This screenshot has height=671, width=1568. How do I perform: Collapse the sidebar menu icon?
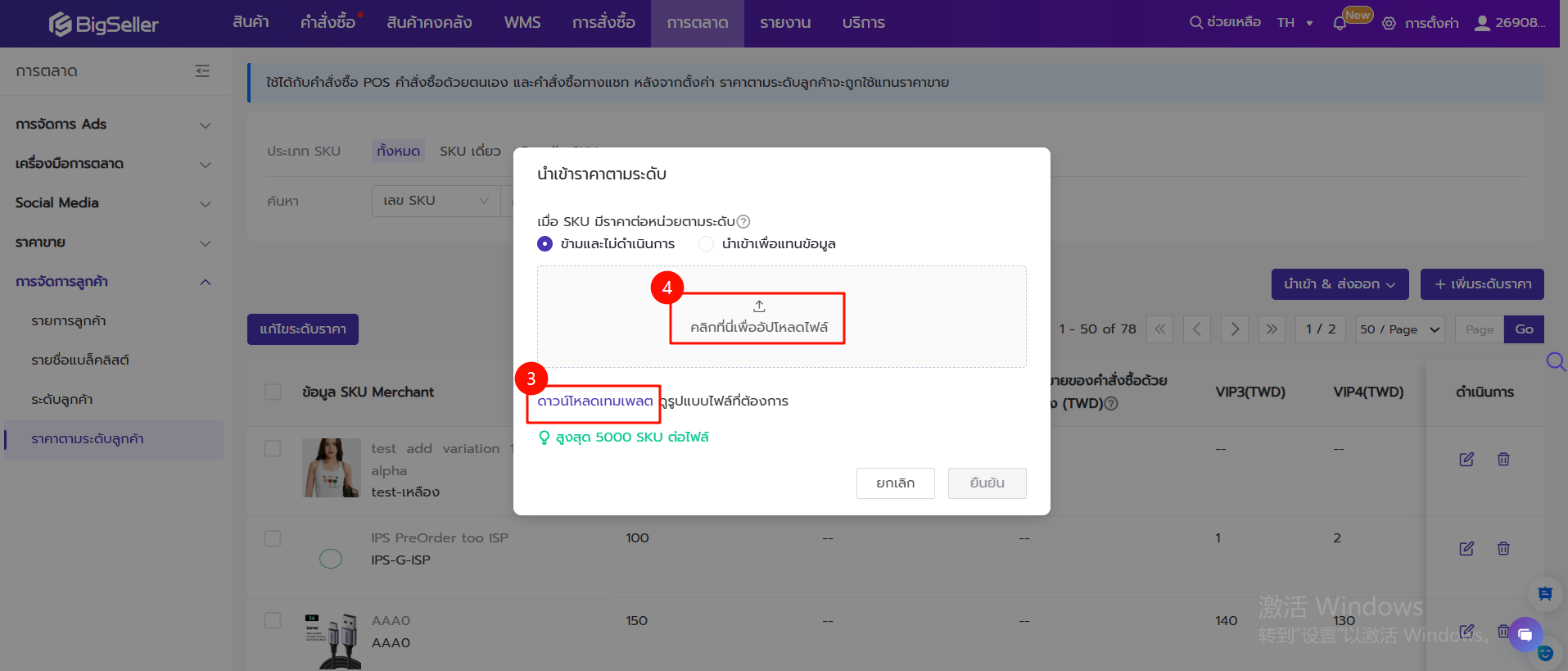click(x=202, y=71)
